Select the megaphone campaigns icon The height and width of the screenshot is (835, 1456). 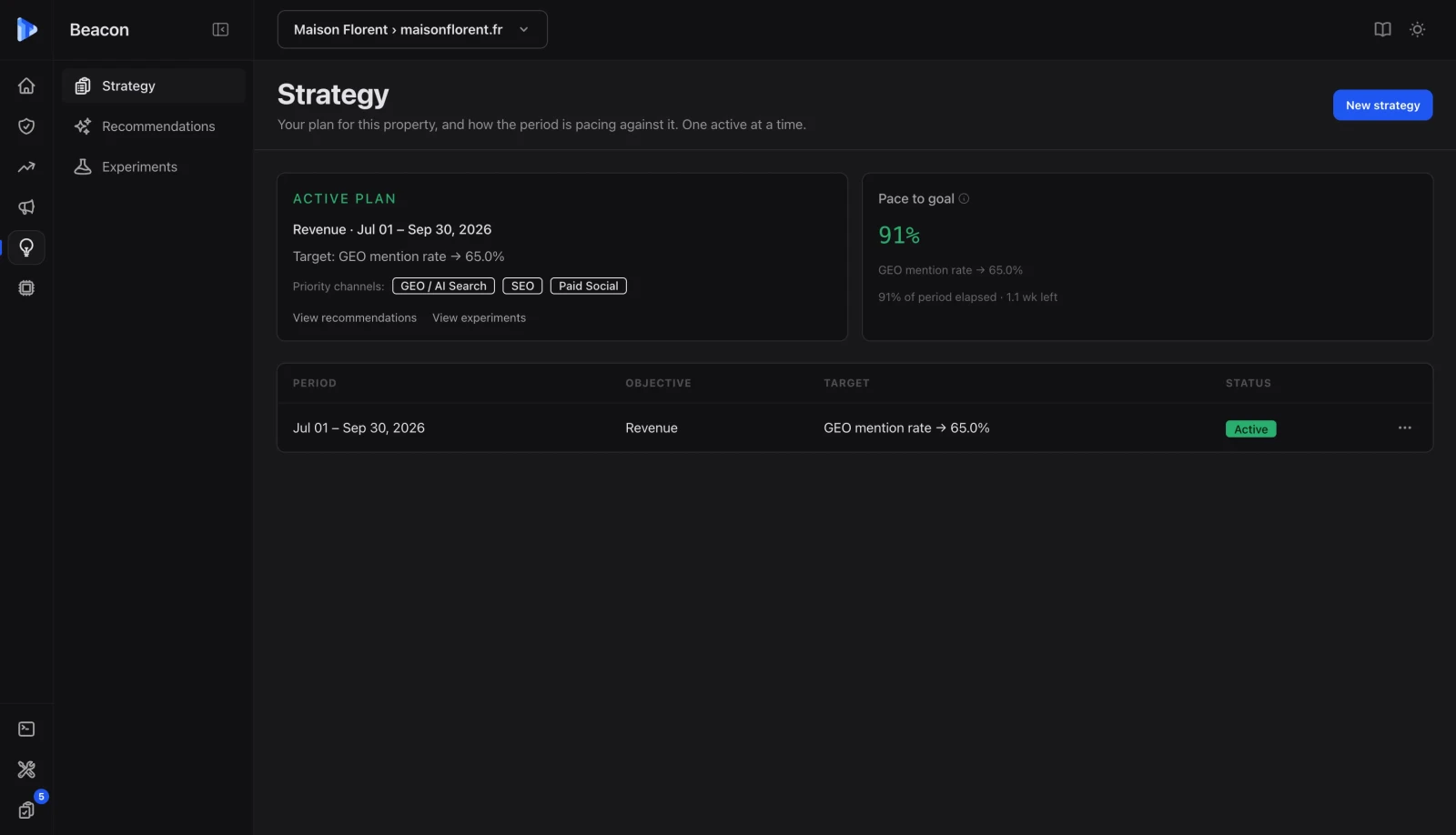tap(26, 207)
